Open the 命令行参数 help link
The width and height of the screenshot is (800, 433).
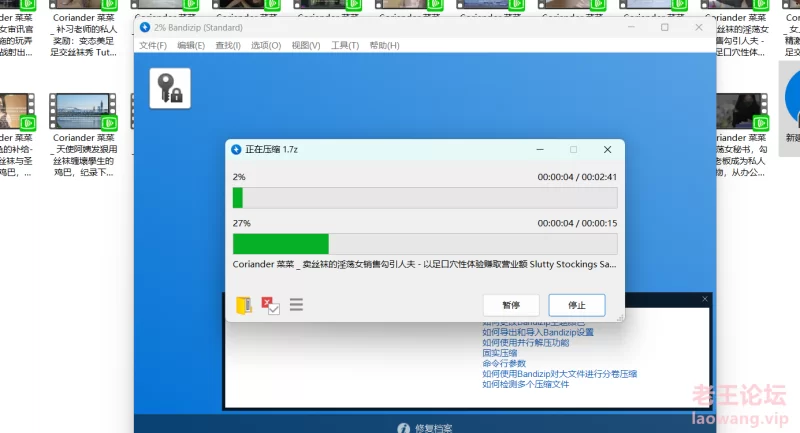(504, 363)
